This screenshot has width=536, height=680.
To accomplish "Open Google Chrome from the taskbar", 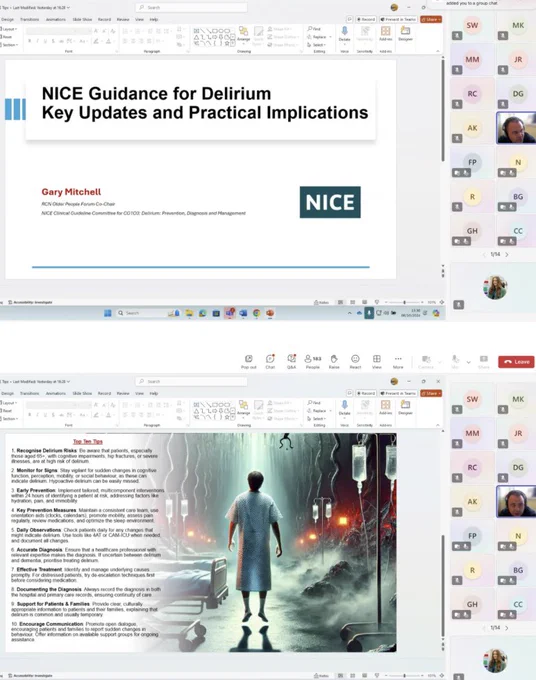I will point(257,313).
